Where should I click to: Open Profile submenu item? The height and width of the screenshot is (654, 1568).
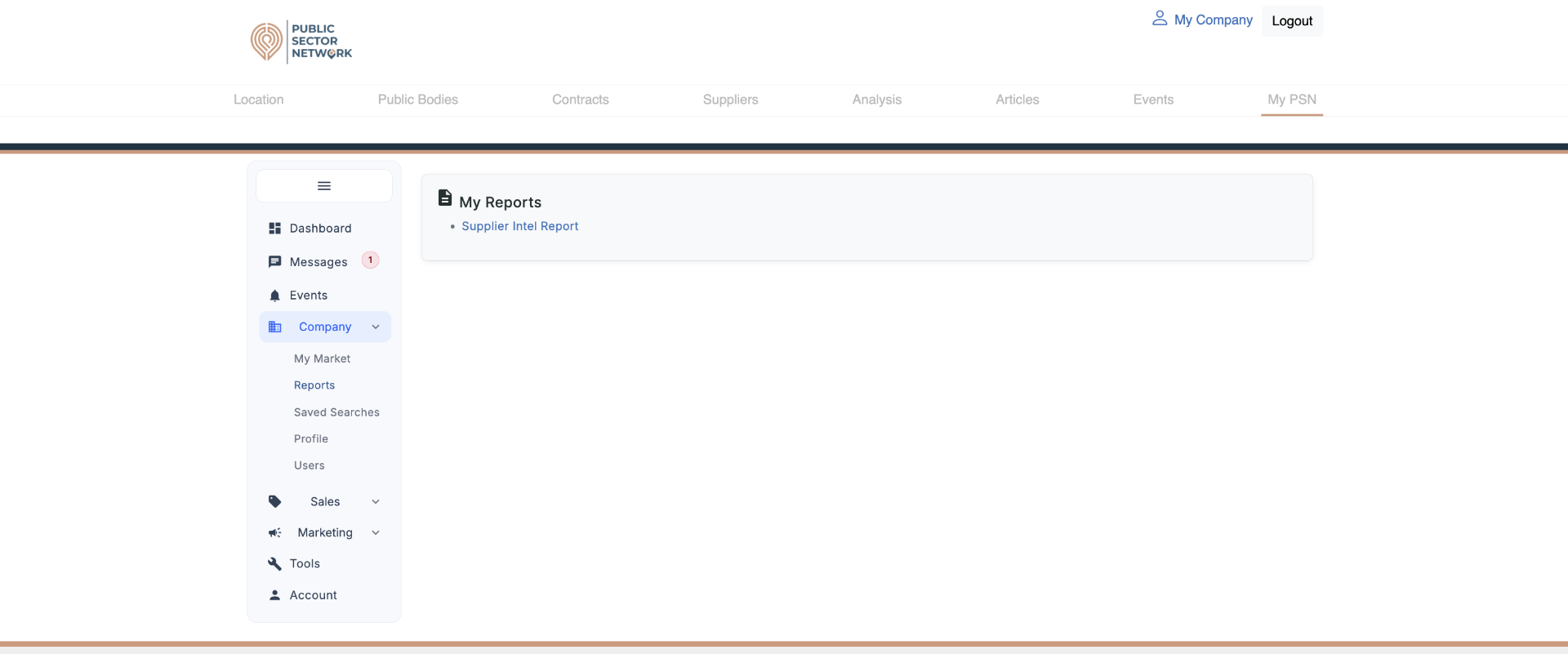point(311,438)
